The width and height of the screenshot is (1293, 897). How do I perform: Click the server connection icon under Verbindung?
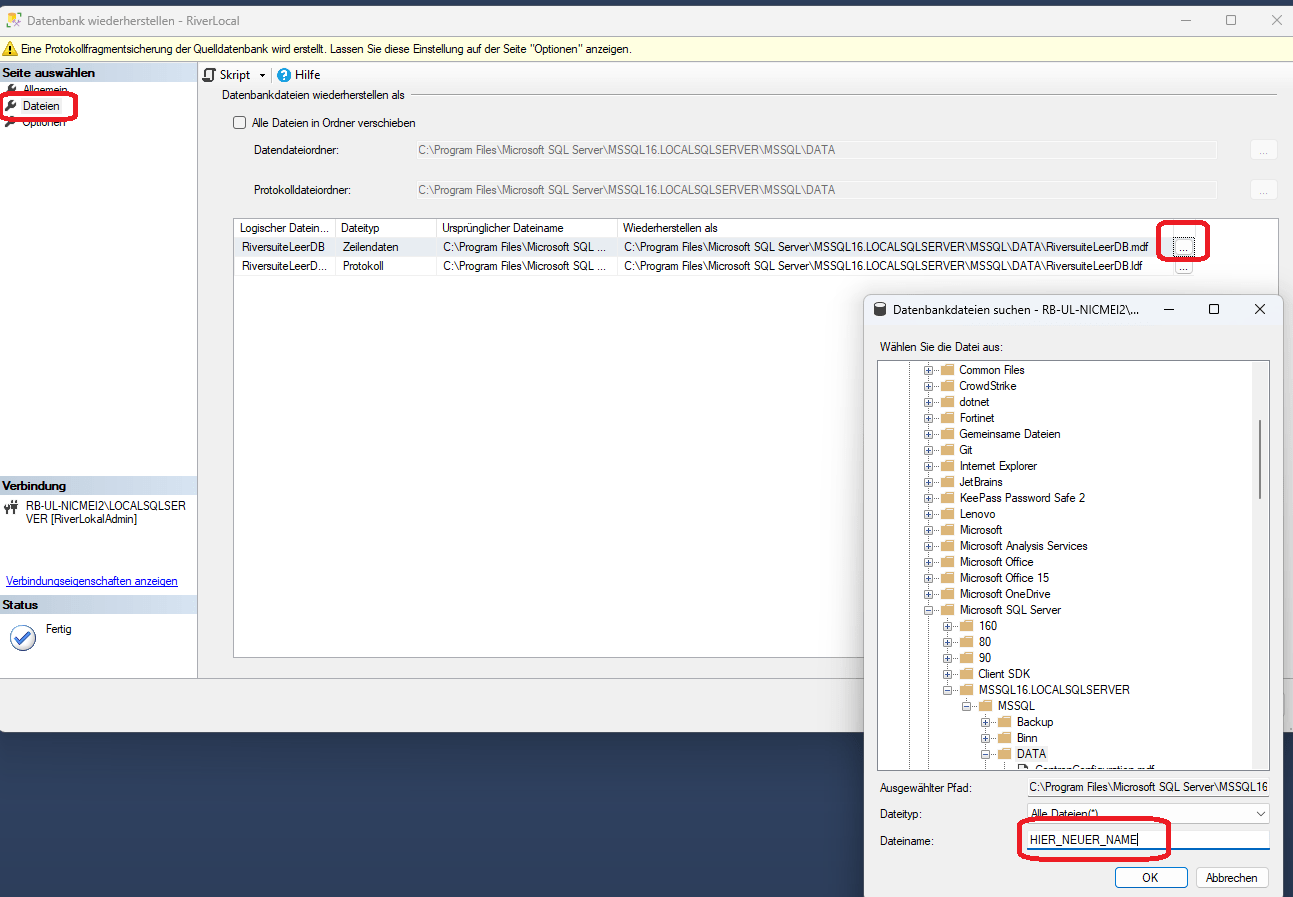coord(12,507)
